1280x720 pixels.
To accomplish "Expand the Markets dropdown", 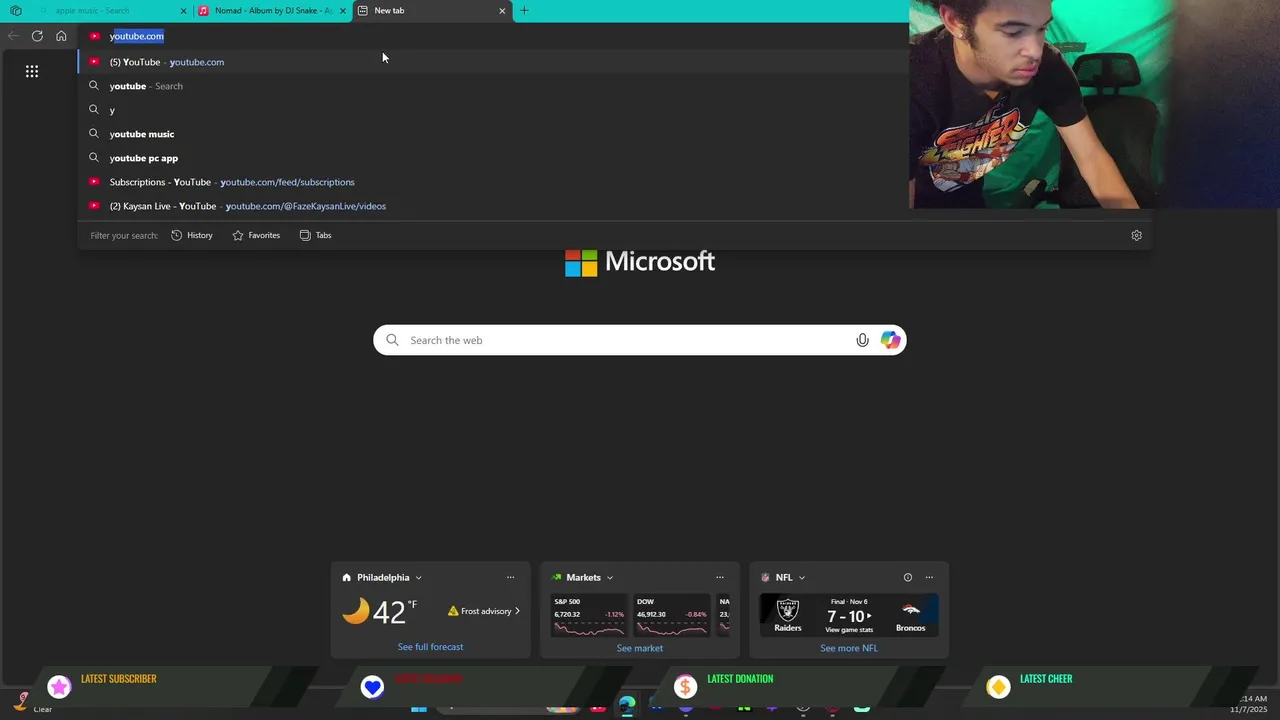I will (609, 577).
